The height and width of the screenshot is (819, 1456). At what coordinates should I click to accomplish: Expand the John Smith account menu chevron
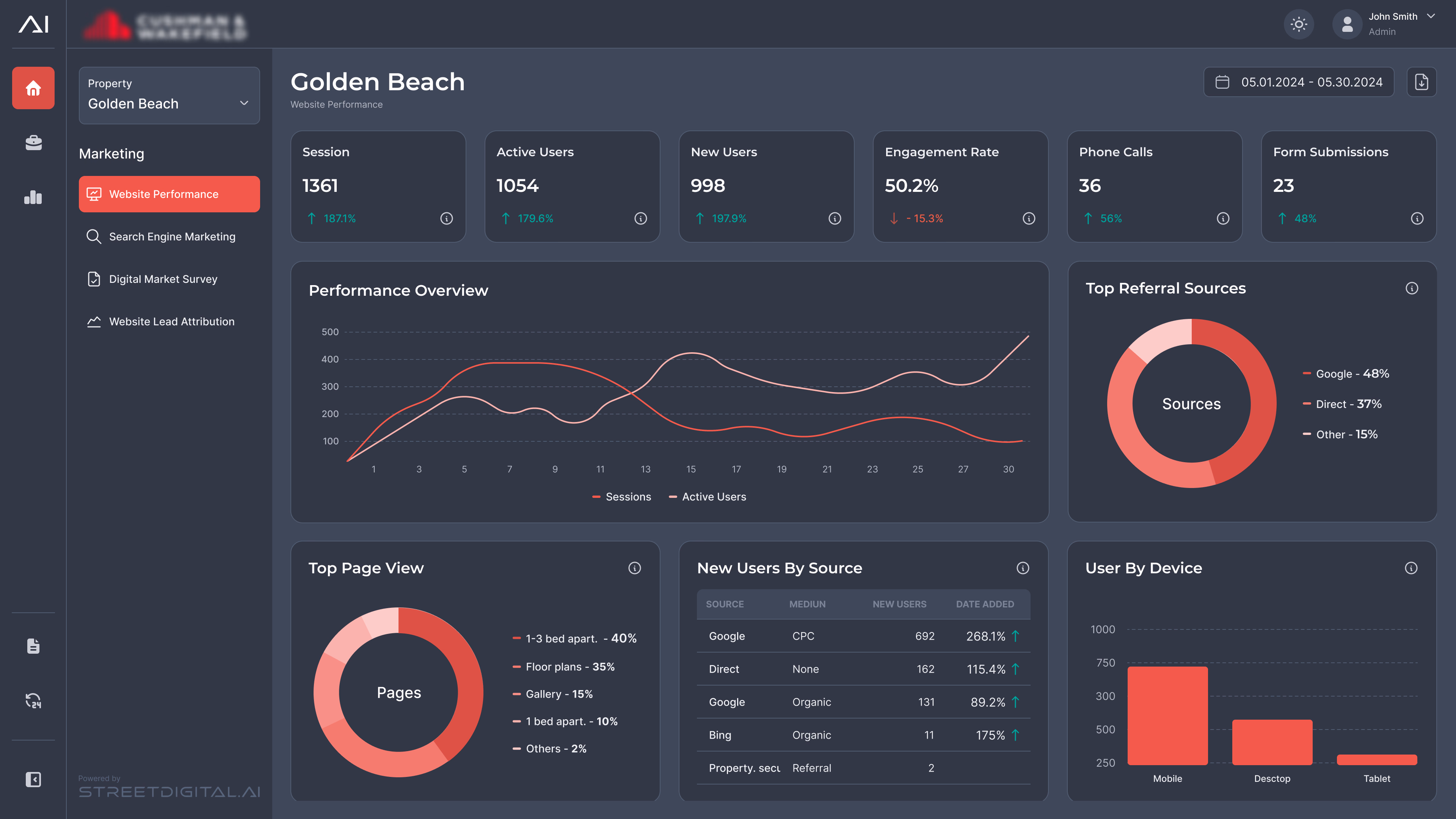pos(1431,16)
